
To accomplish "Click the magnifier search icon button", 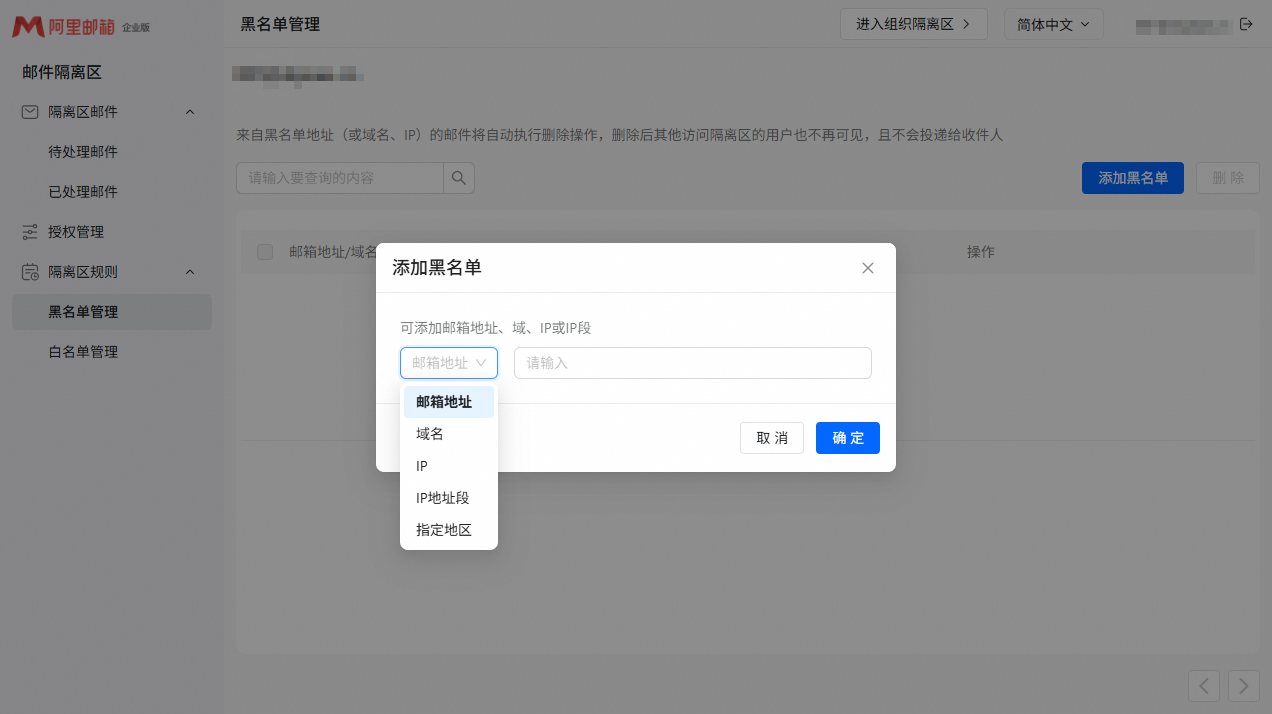I will point(459,178).
